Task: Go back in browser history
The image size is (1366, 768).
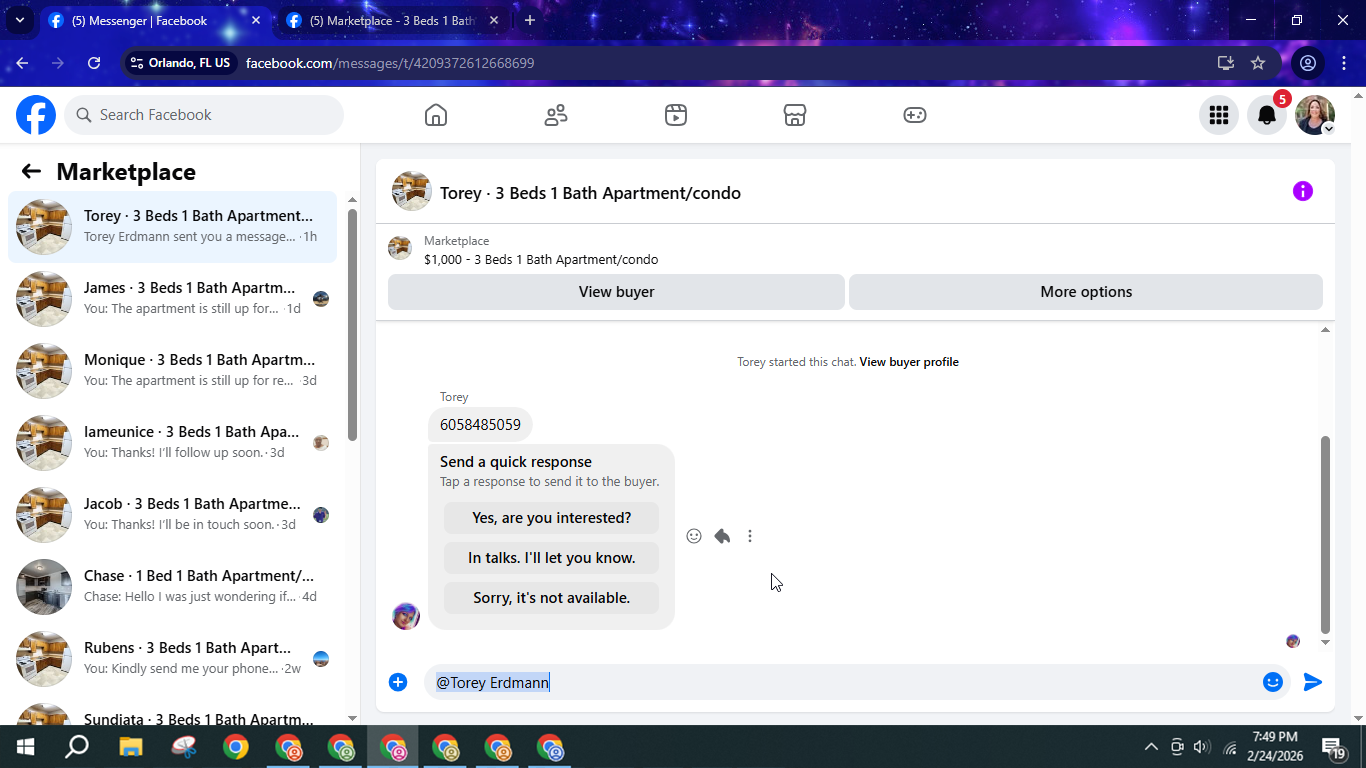Action: (x=22, y=63)
